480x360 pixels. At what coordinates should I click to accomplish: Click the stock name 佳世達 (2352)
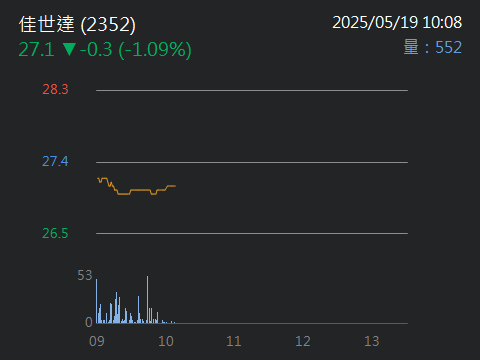[x=77, y=24]
